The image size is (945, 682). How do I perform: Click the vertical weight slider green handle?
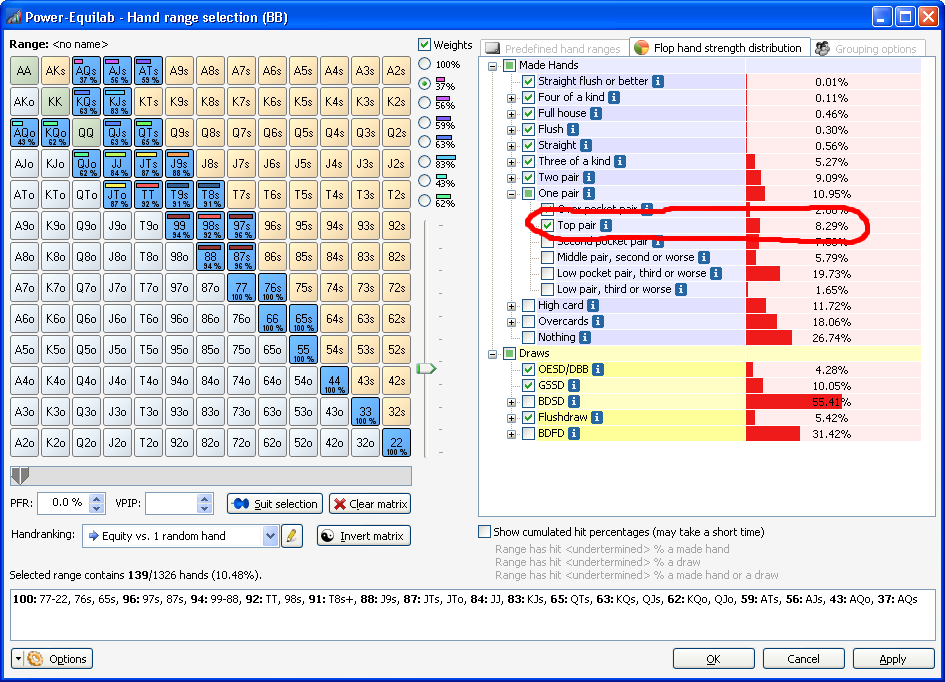pos(426,368)
